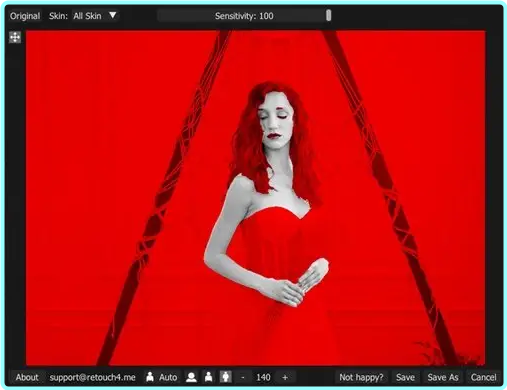The image size is (507, 390).
Task: Toggle the Original preview view
Action: pos(25,16)
